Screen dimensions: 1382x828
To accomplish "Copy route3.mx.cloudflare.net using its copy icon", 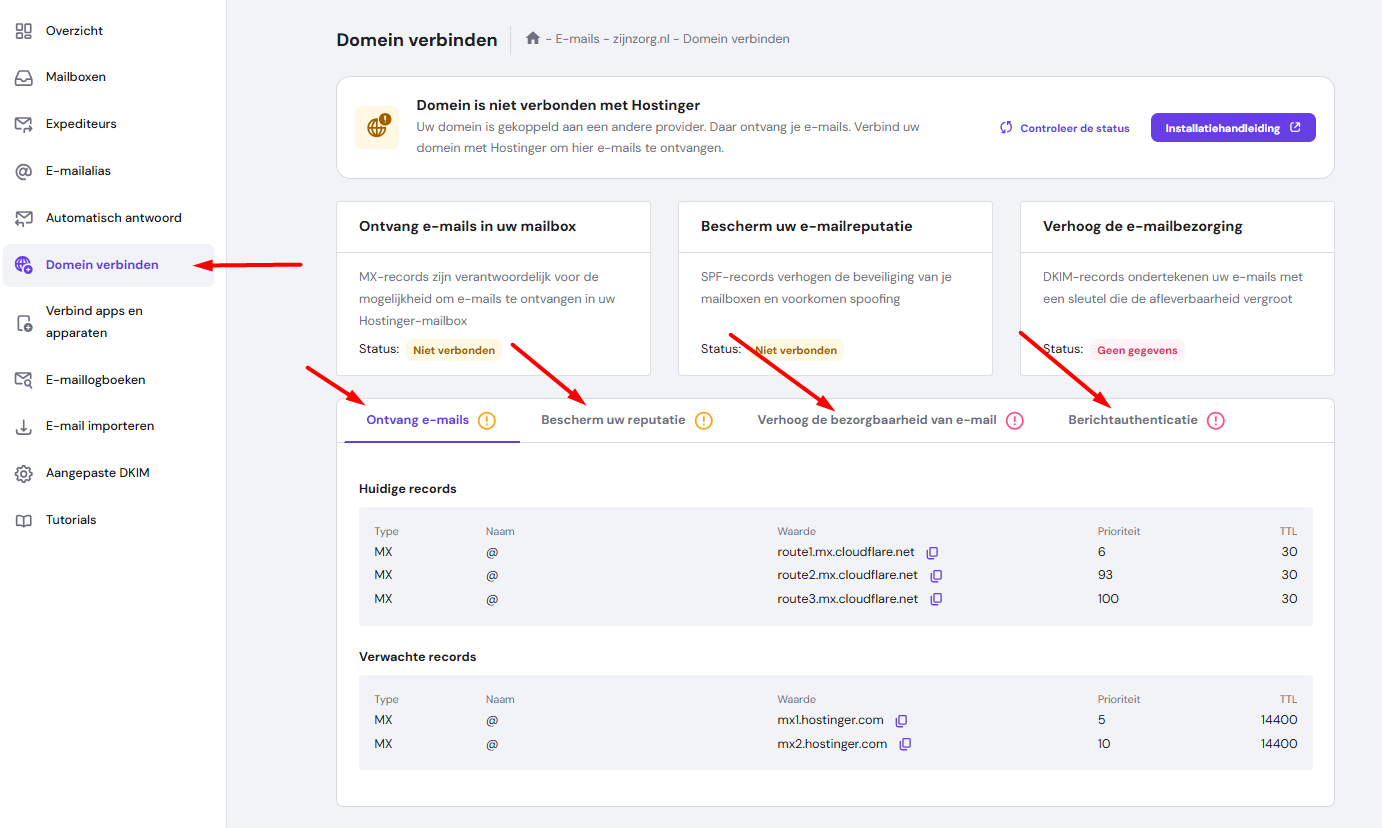I will click(x=936, y=598).
